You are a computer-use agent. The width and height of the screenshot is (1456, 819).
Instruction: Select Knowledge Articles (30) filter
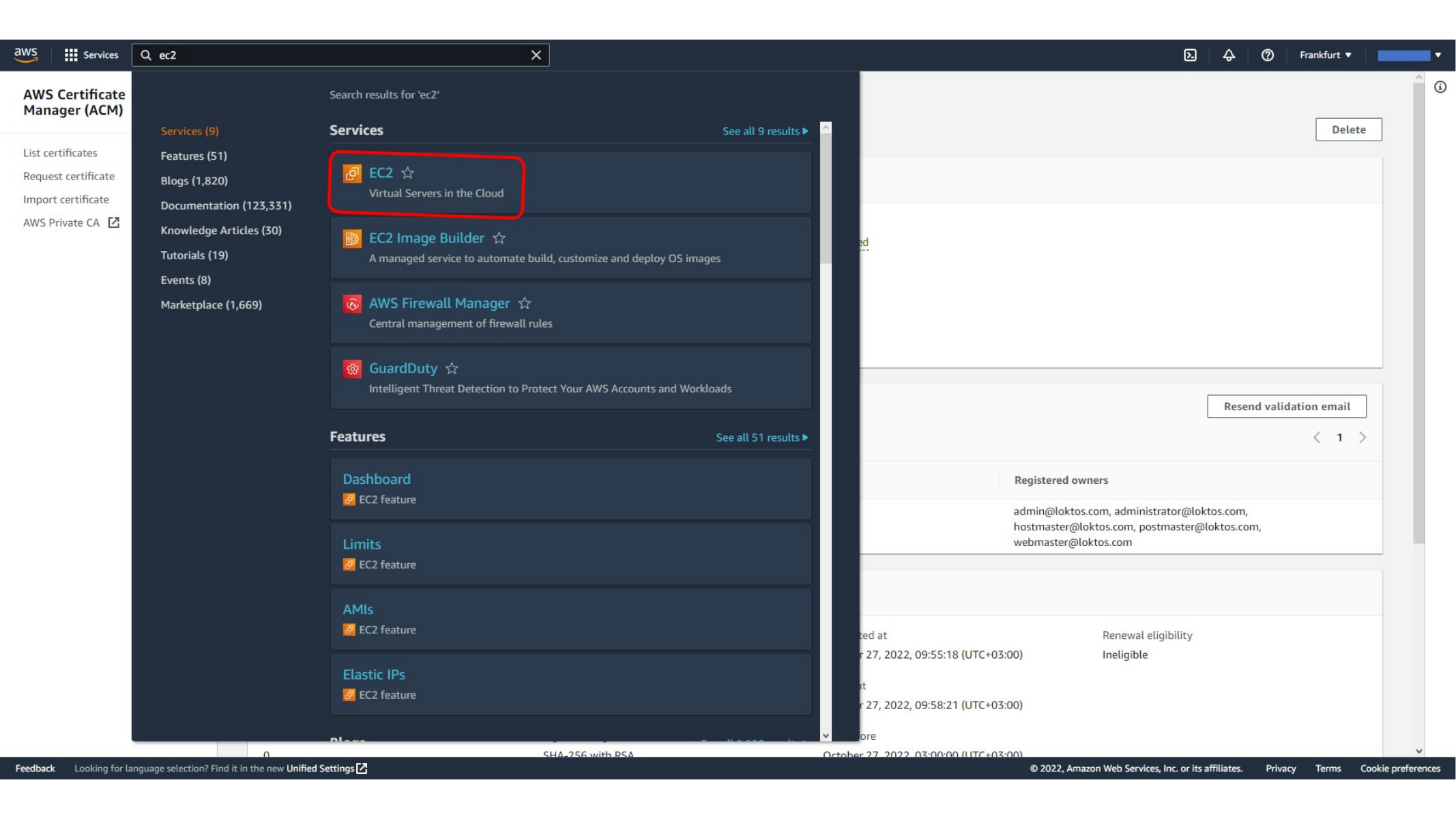221,230
